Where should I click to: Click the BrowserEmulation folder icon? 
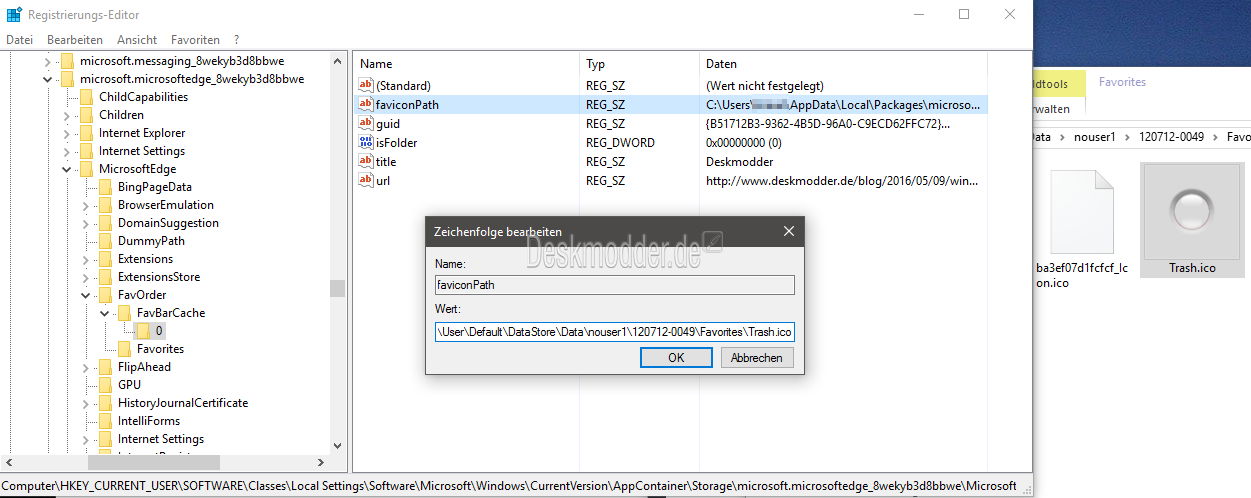click(105, 205)
